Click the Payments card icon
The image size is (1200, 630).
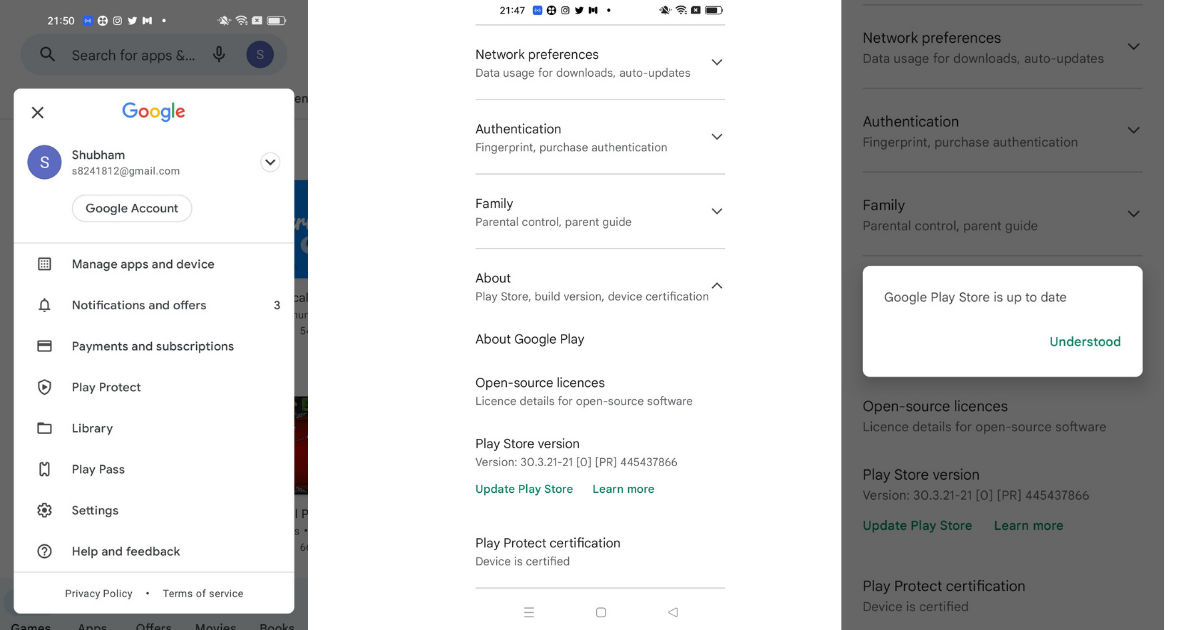click(44, 346)
